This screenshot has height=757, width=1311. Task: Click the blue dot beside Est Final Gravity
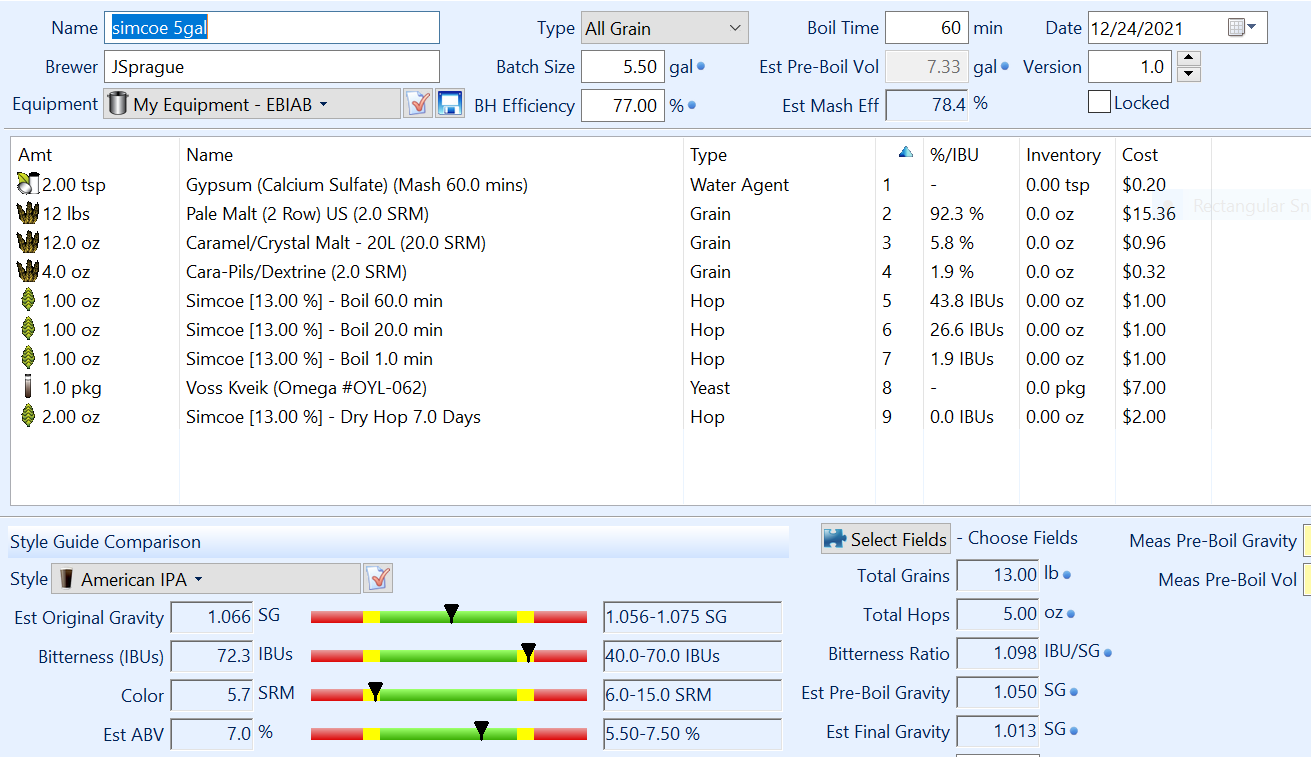pyautogui.click(x=1074, y=731)
